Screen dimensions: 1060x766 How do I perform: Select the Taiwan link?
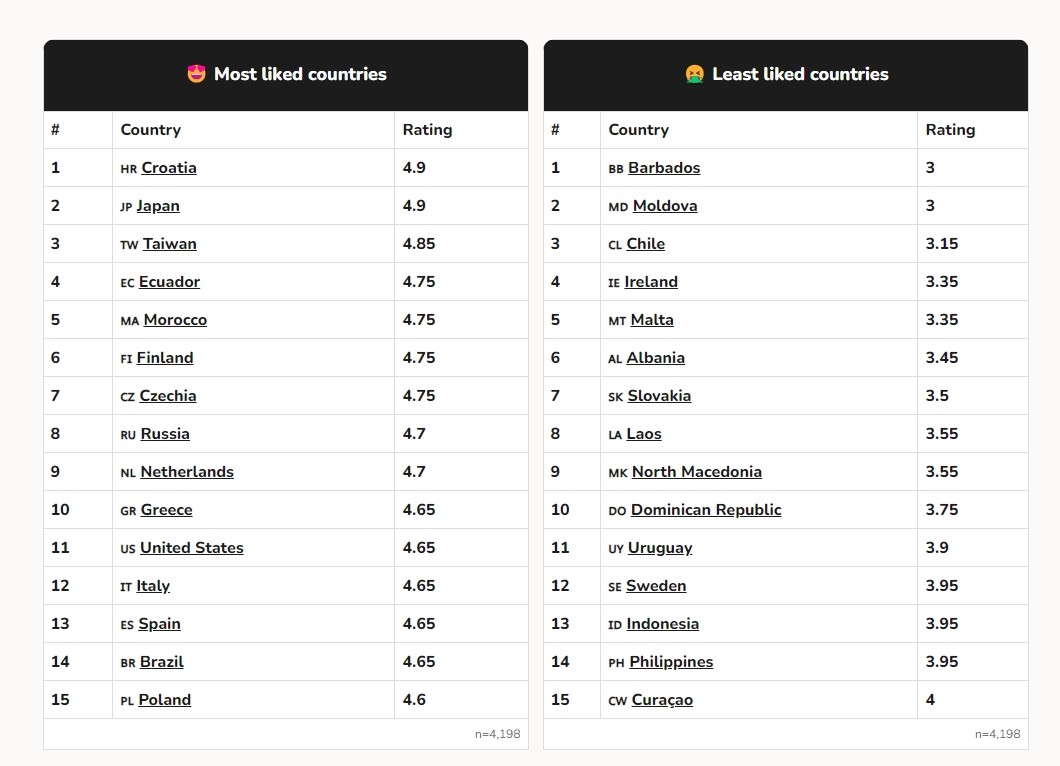170,243
